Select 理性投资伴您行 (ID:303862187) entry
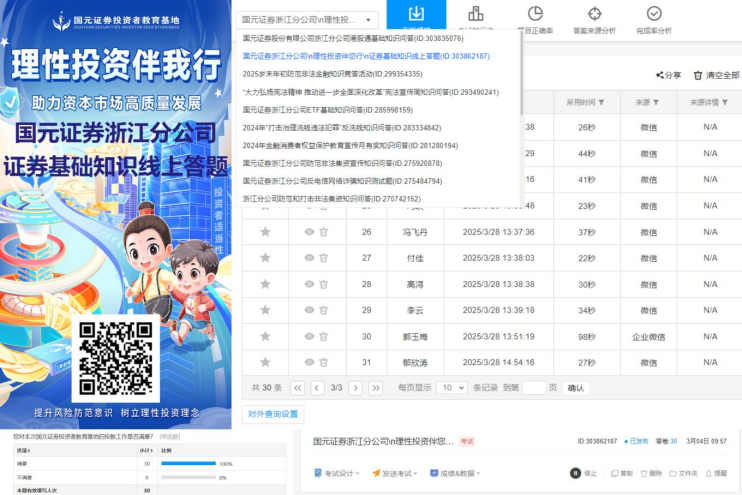742x495 pixels. point(366,56)
